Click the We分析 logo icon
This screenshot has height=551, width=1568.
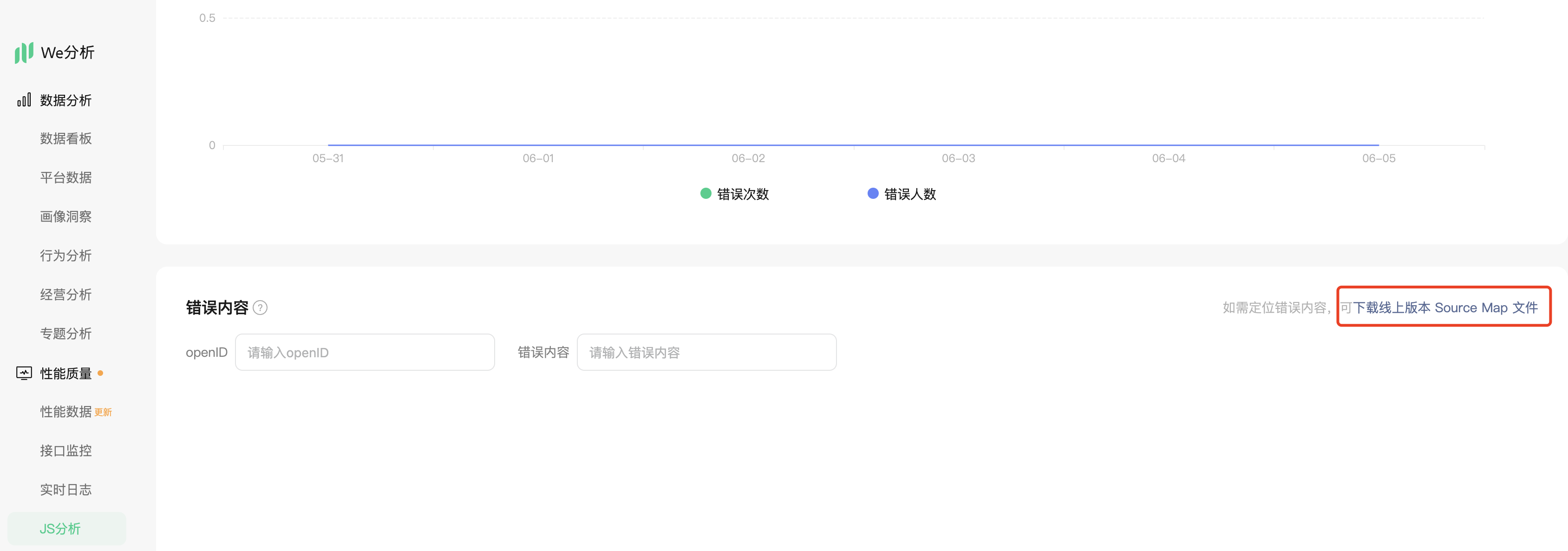tap(24, 52)
